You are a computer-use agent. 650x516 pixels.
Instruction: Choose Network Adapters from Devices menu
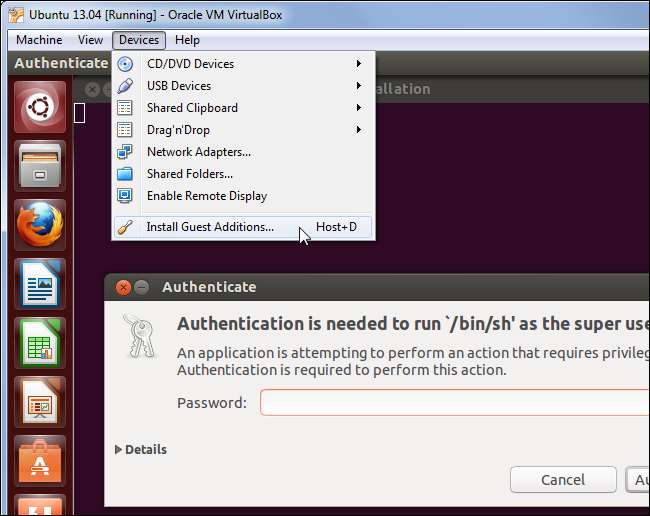tap(198, 152)
